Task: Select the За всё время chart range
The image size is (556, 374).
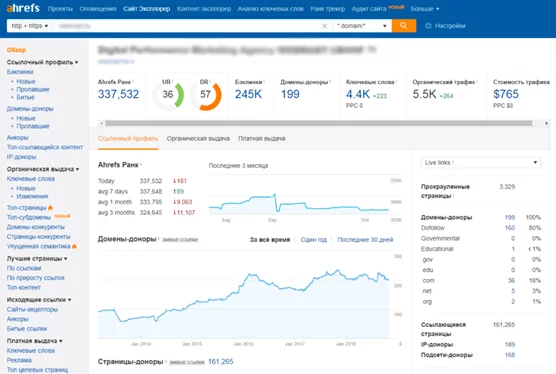Action: 270,240
